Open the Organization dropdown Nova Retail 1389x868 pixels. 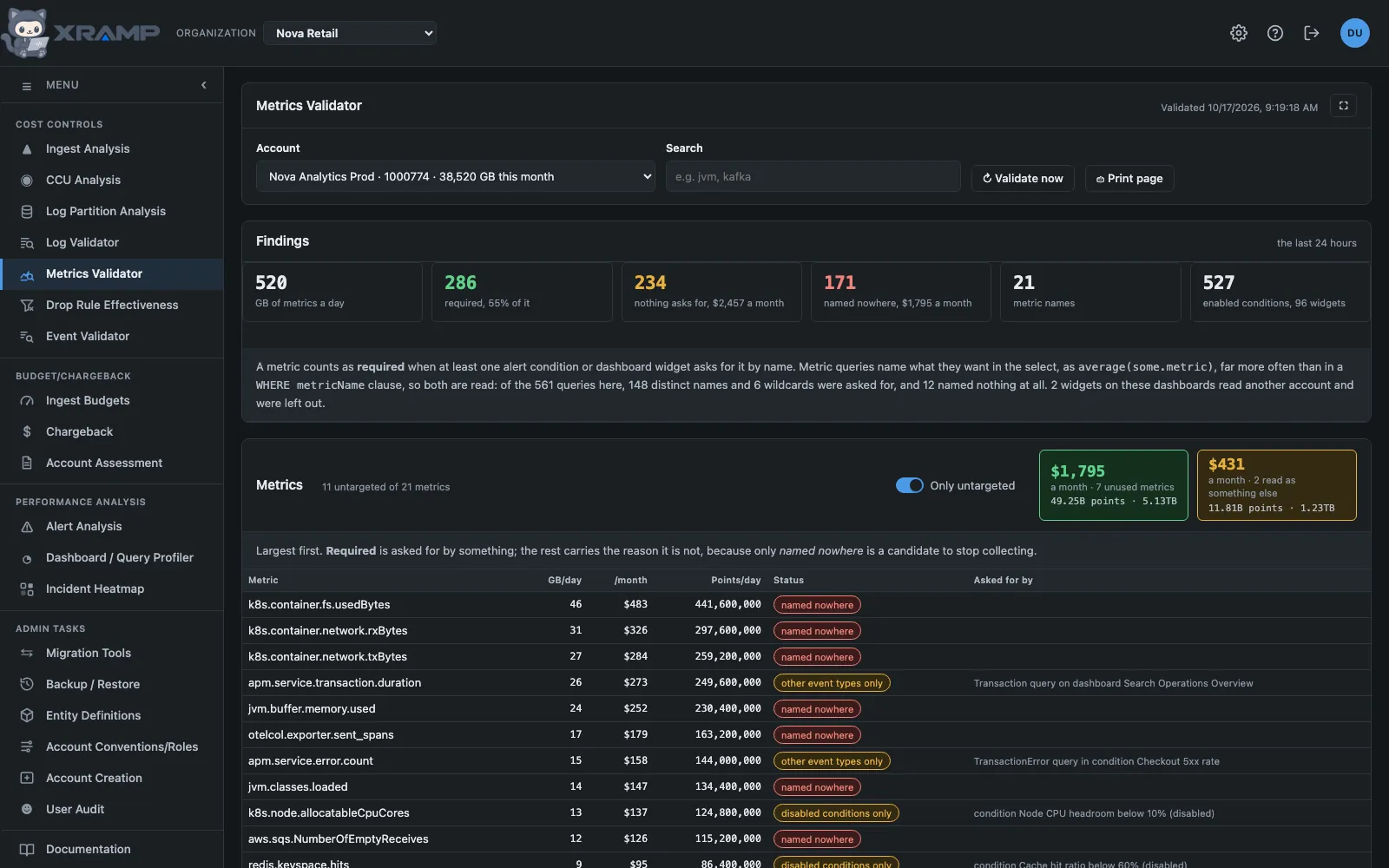[350, 33]
